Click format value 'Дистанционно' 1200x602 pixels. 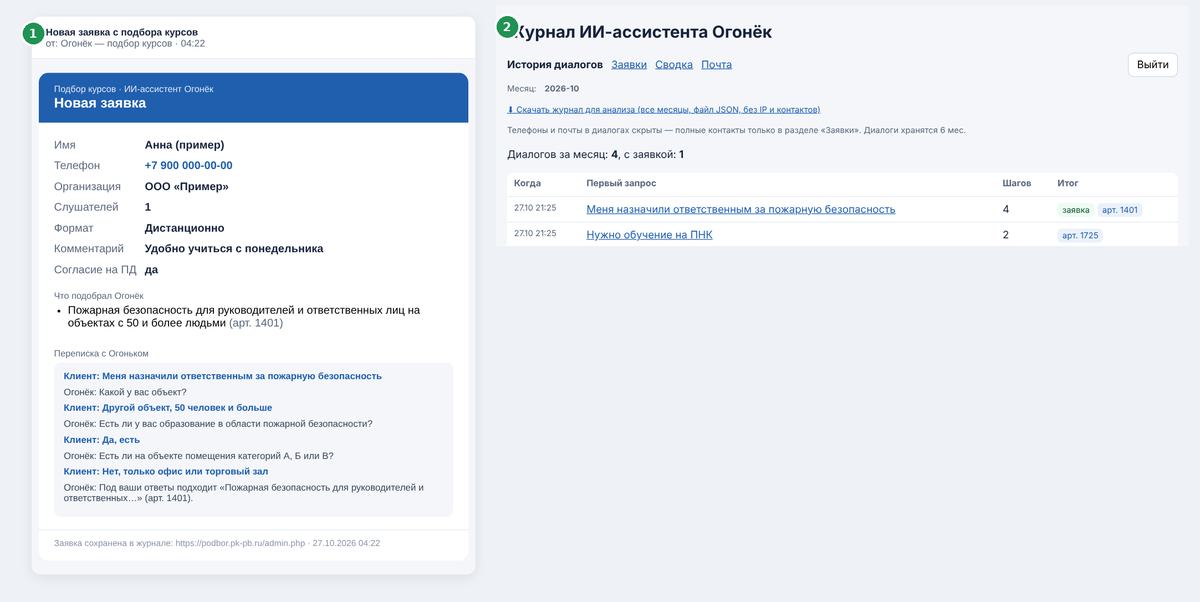point(184,228)
